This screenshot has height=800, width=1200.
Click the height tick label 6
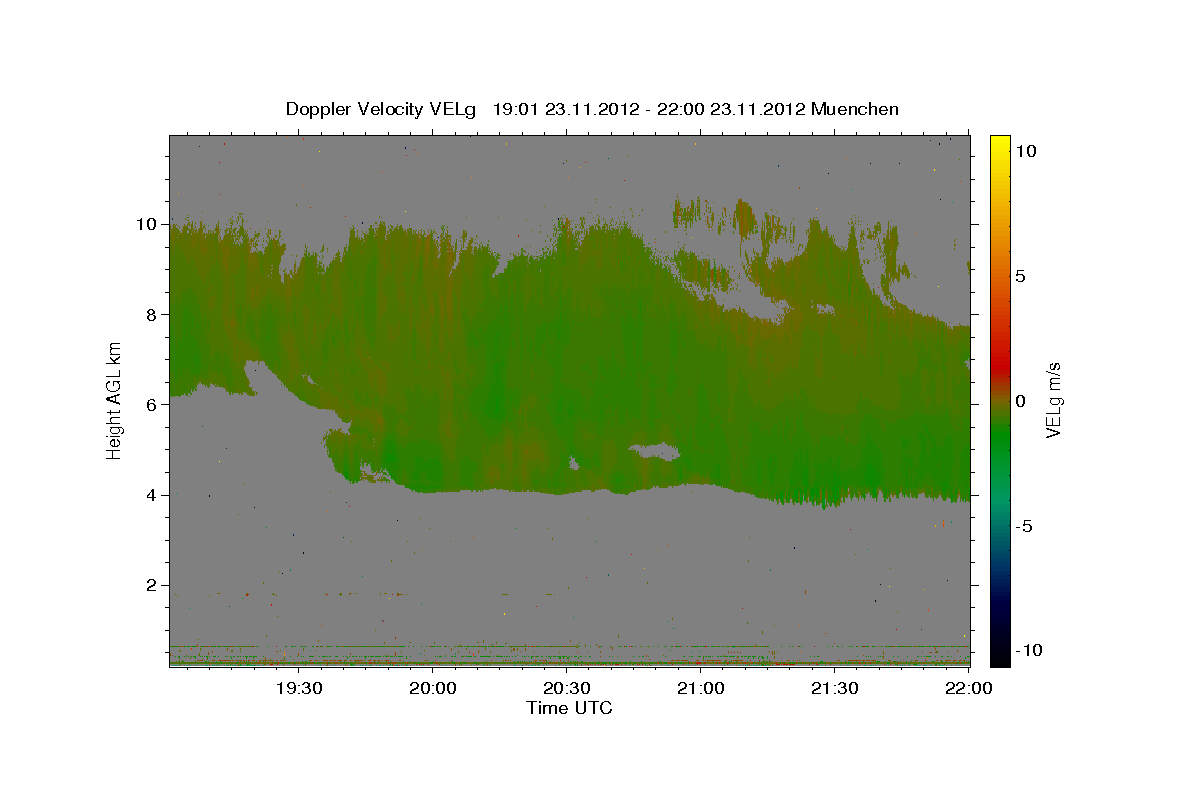click(x=151, y=405)
